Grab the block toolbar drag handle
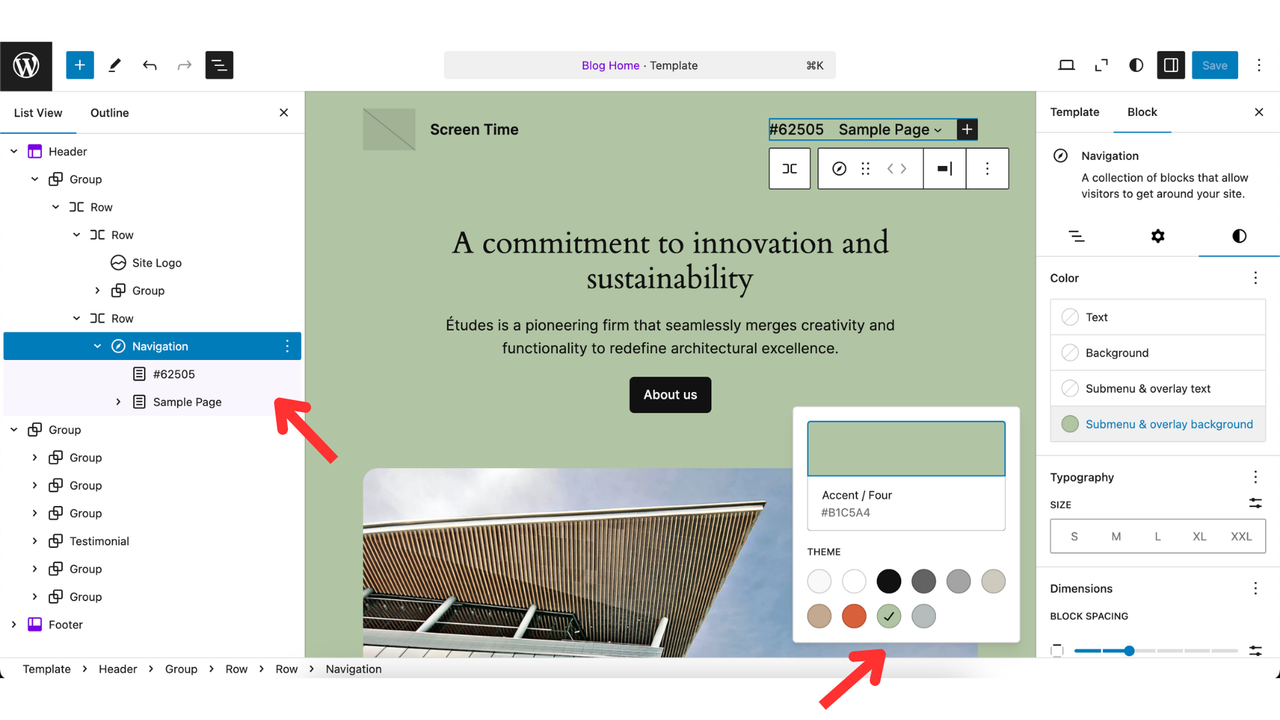1280x720 pixels. pyautogui.click(x=866, y=169)
